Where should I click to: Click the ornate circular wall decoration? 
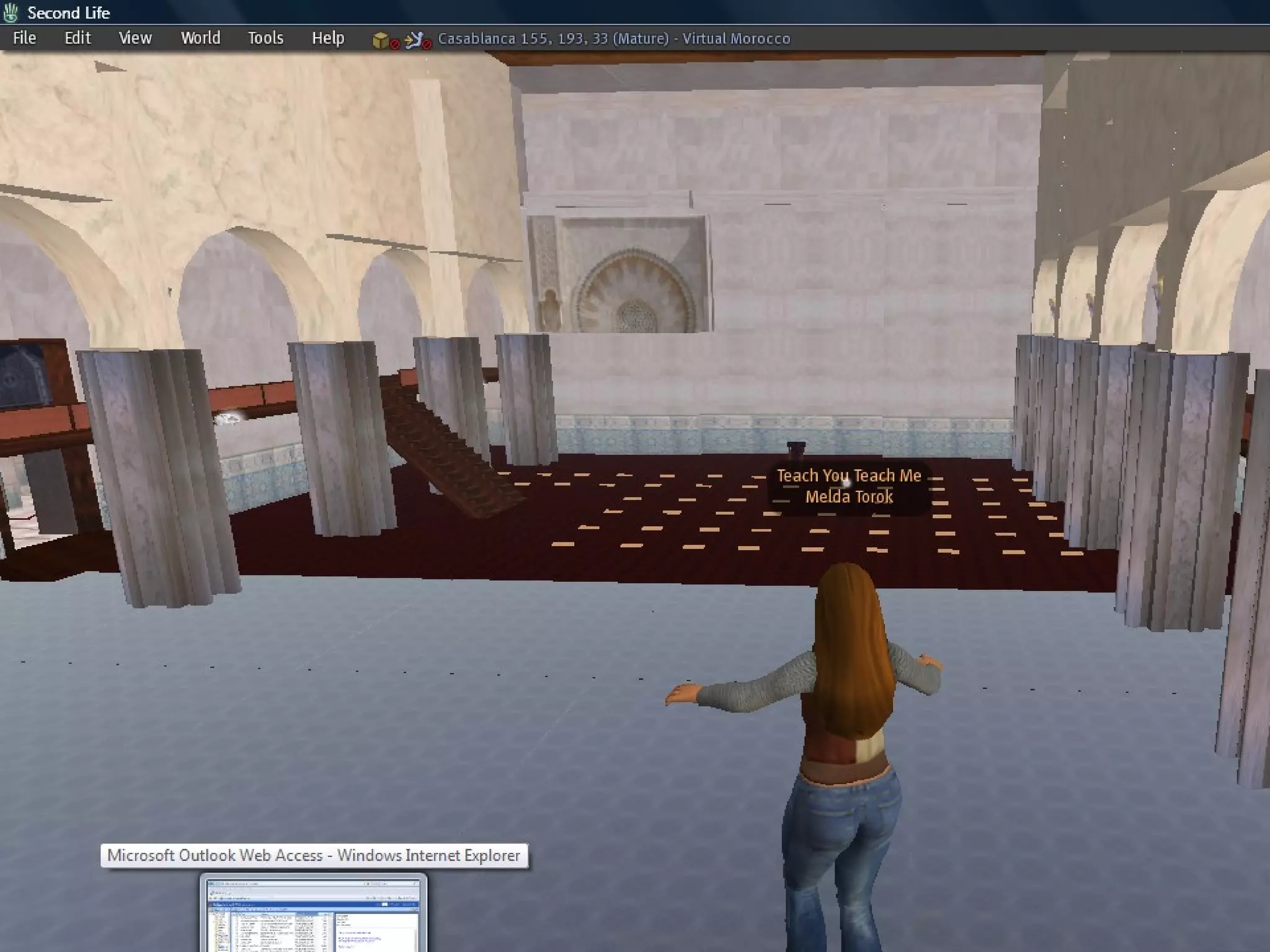point(633,291)
